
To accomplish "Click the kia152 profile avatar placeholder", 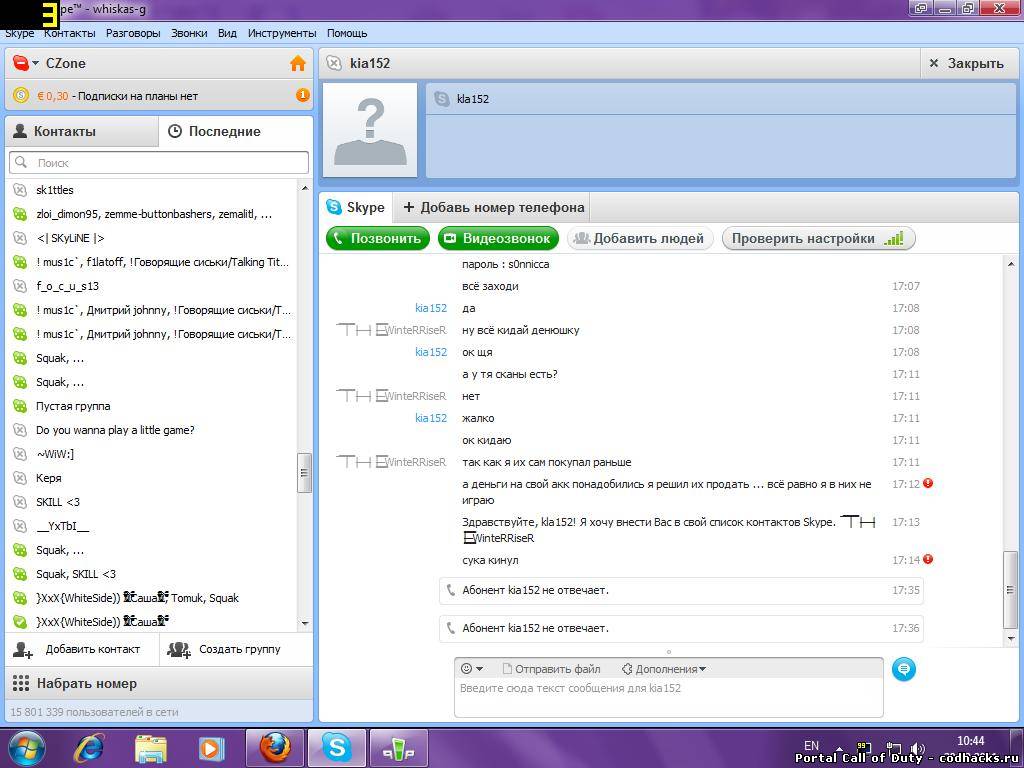I will 370,130.
